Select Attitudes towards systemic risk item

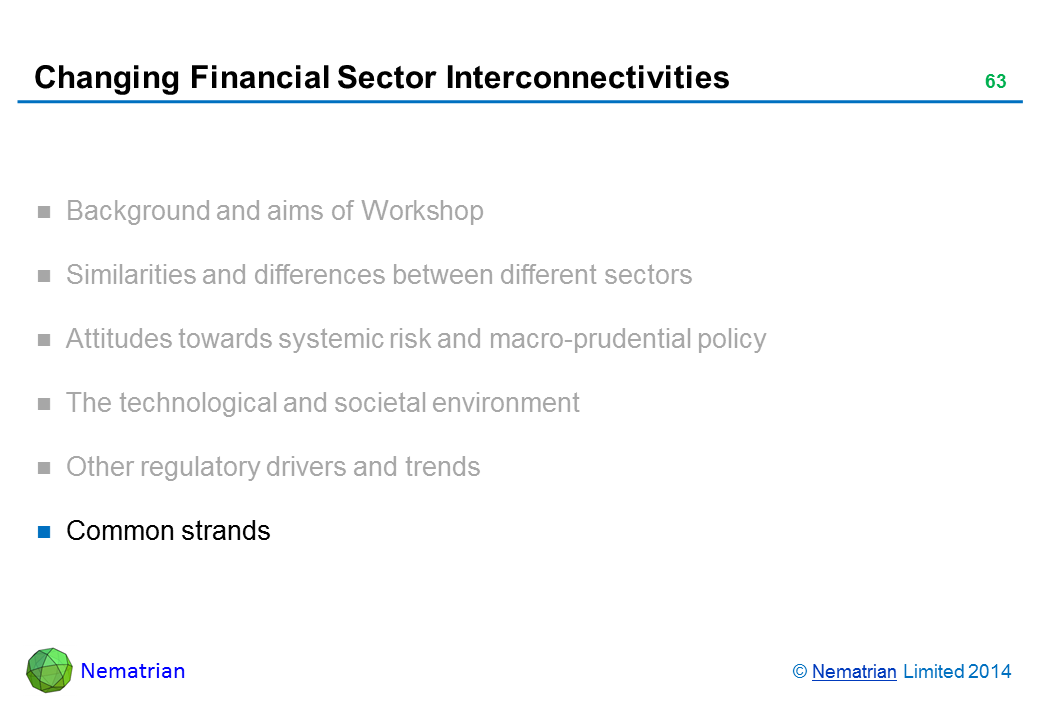[416, 339]
